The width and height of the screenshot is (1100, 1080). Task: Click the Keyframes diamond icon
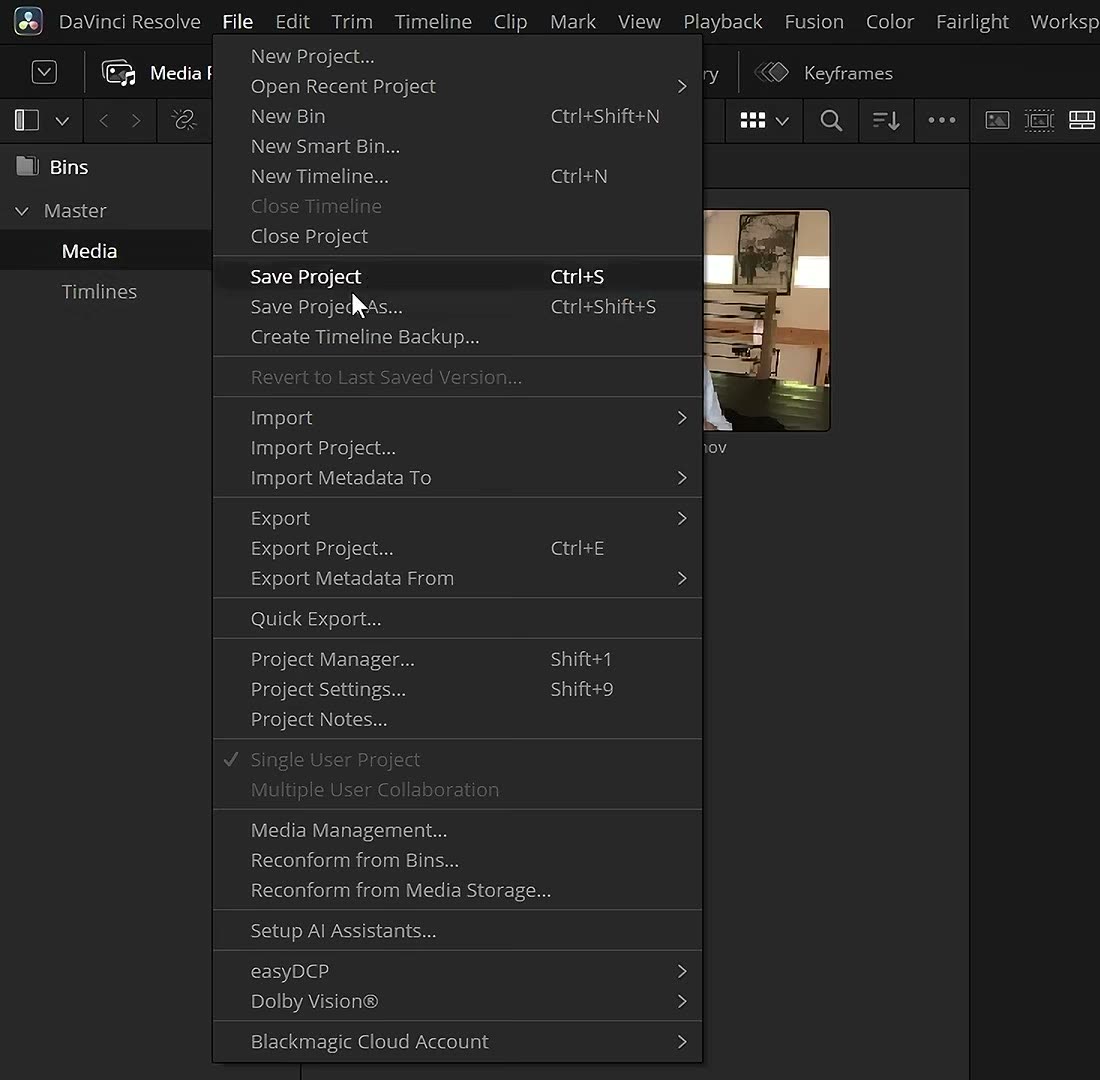tap(772, 72)
